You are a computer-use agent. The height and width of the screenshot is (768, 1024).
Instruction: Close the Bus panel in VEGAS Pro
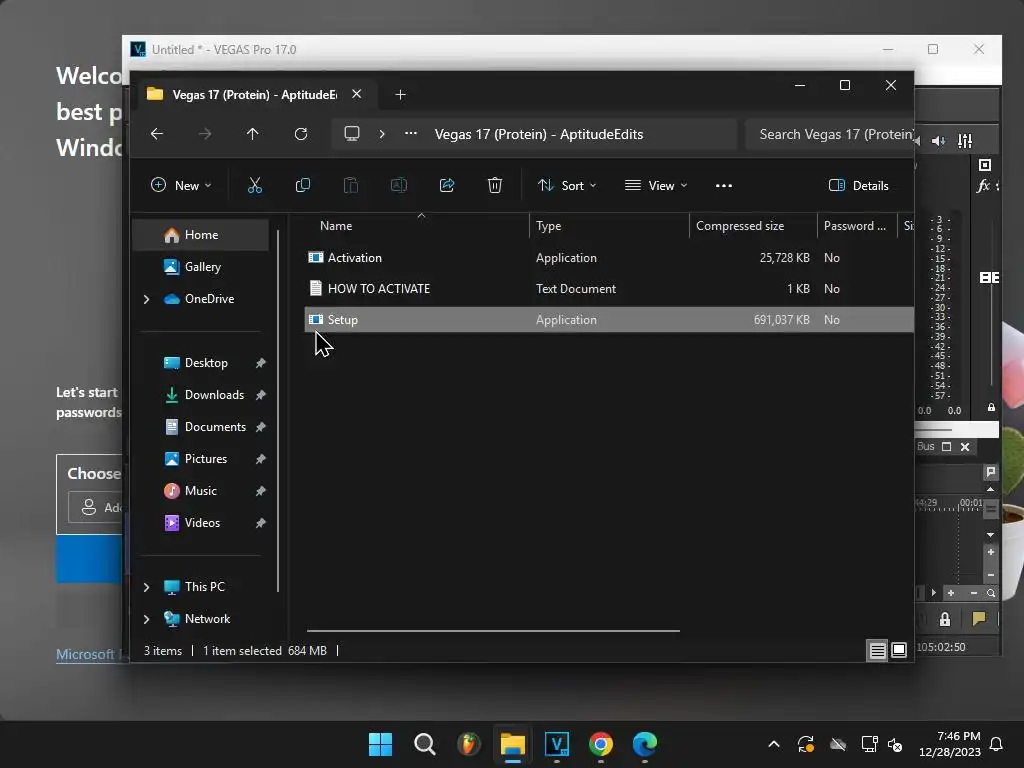point(965,447)
